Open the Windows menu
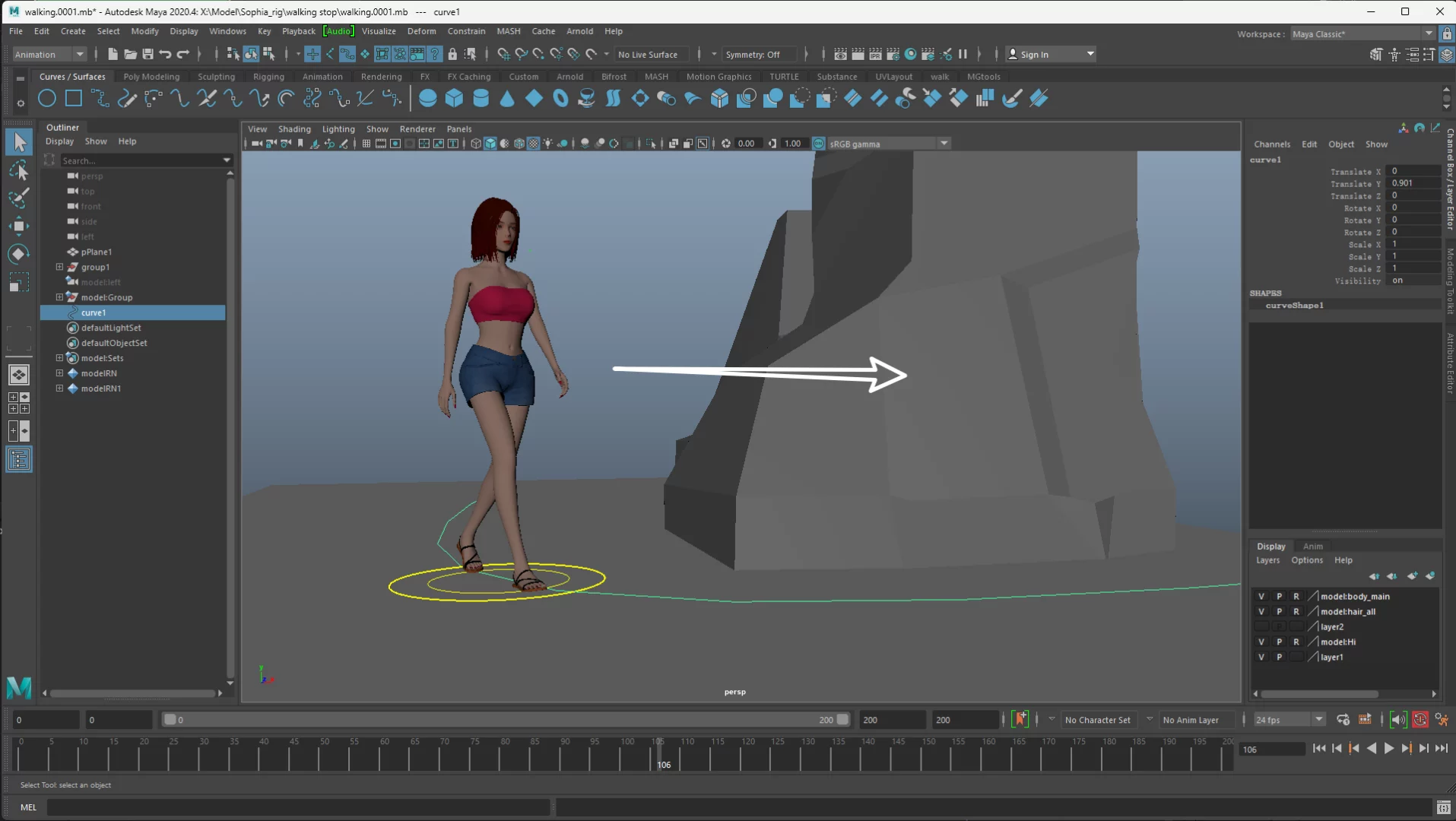 (x=227, y=31)
